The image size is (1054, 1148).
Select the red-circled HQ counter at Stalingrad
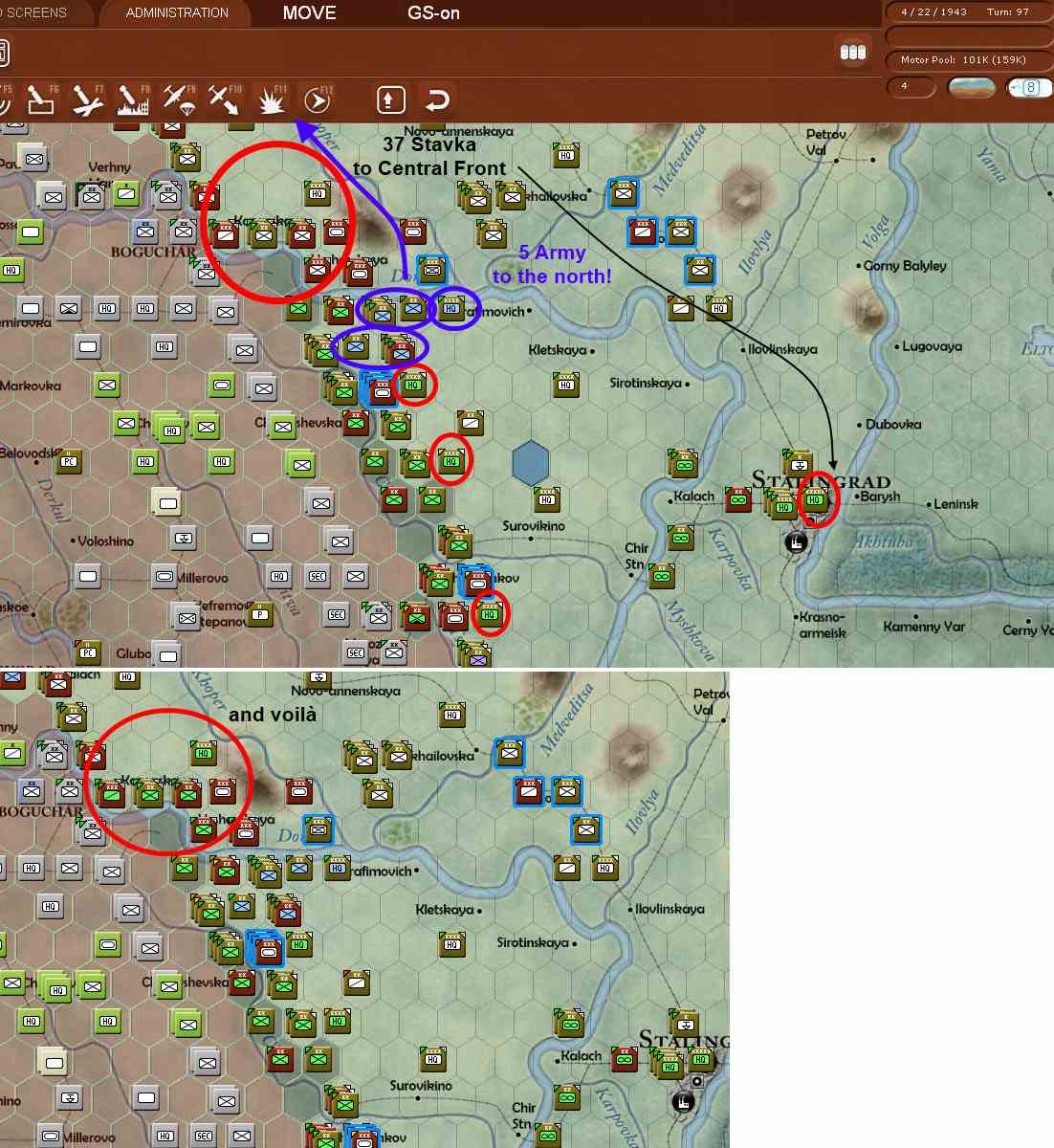click(x=815, y=497)
